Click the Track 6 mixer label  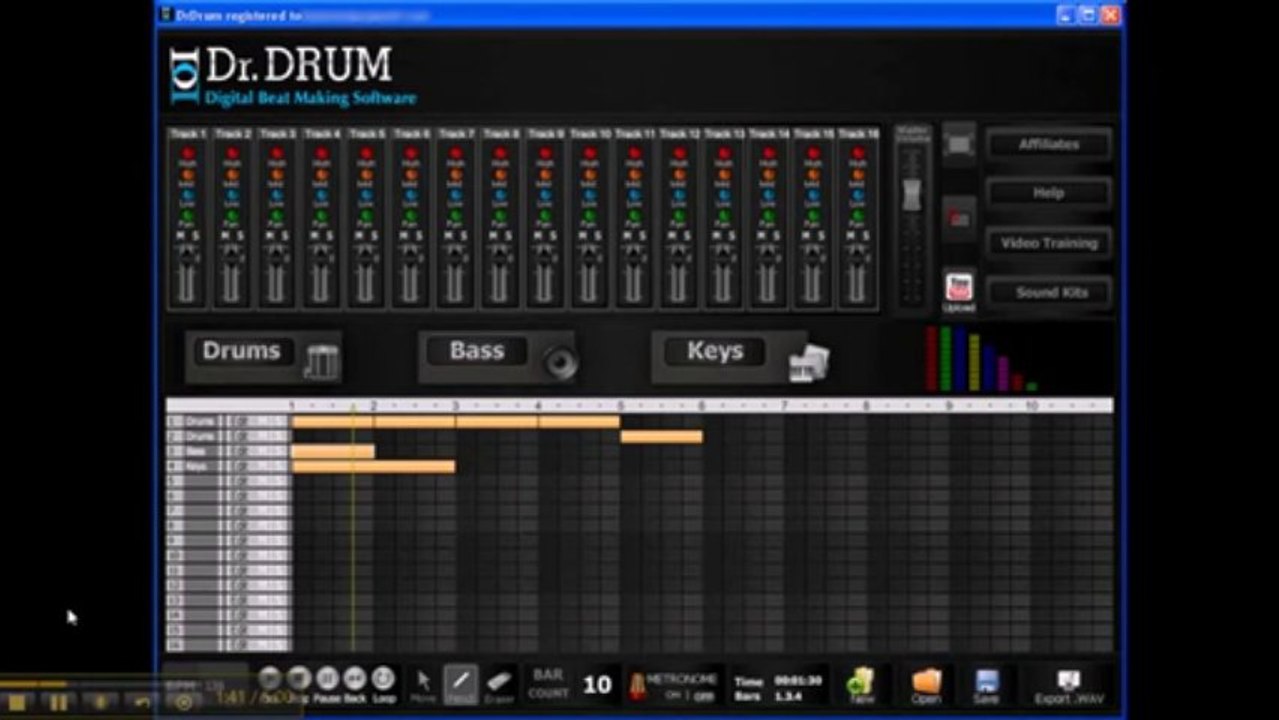tap(410, 133)
